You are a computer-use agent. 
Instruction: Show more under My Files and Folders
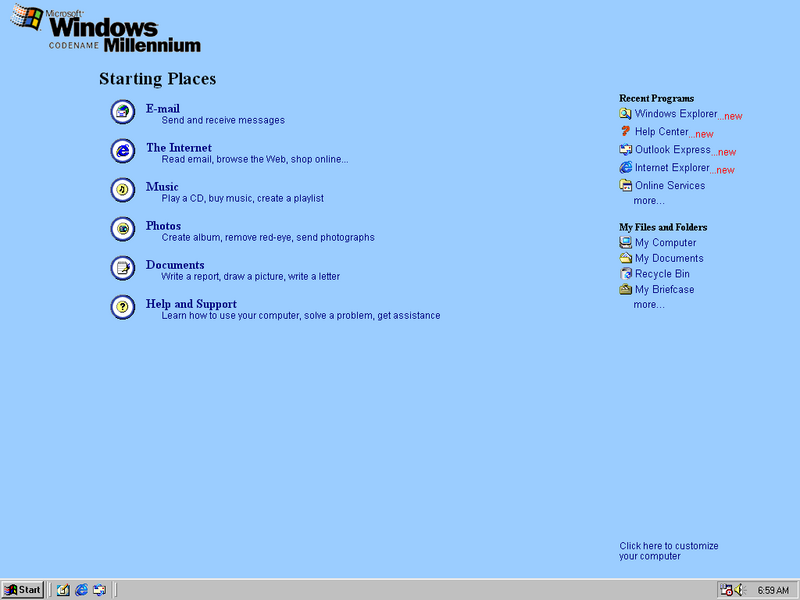(x=649, y=305)
